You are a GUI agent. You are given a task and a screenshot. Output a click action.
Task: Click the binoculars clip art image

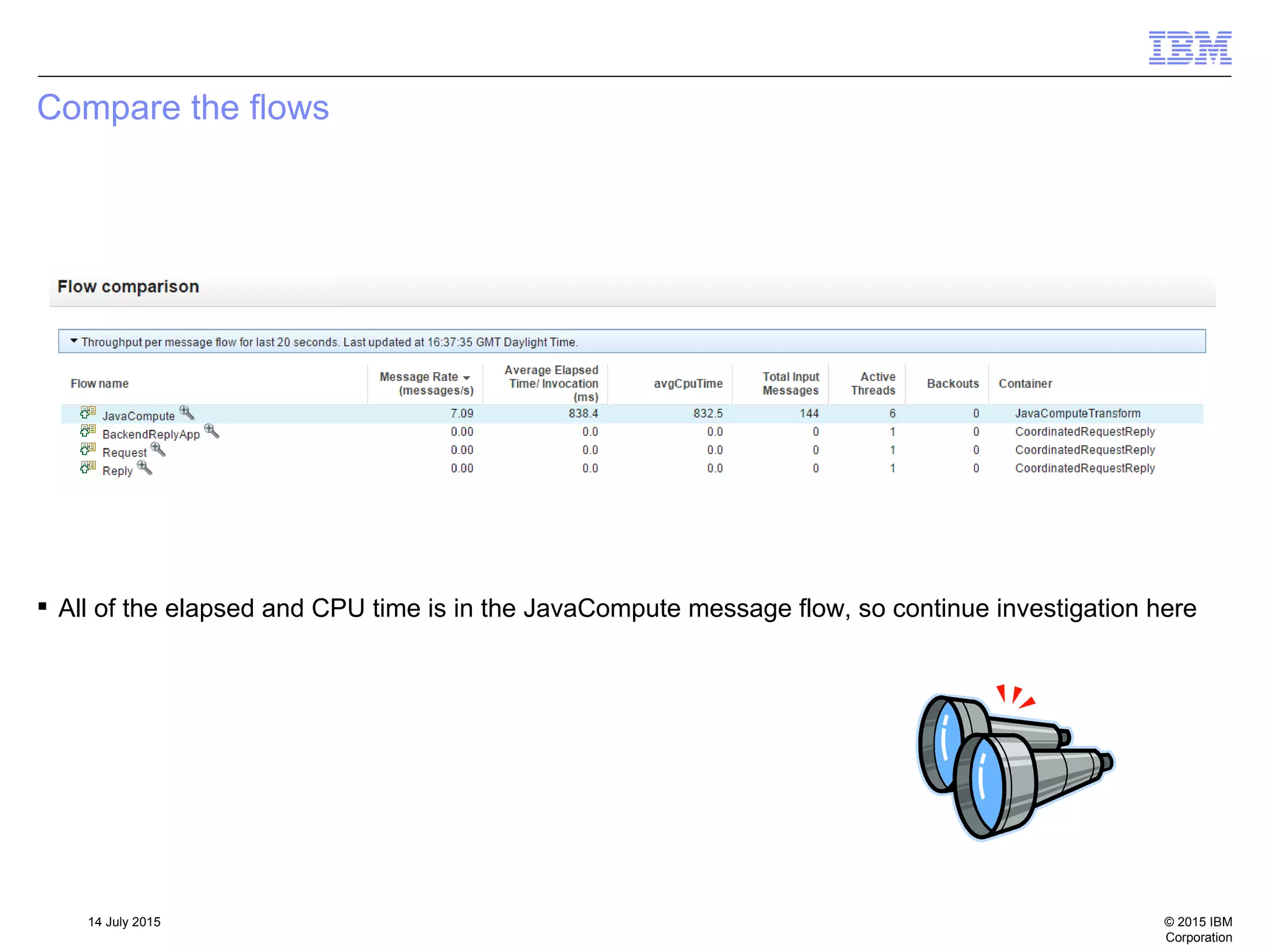pyautogui.click(x=1015, y=762)
